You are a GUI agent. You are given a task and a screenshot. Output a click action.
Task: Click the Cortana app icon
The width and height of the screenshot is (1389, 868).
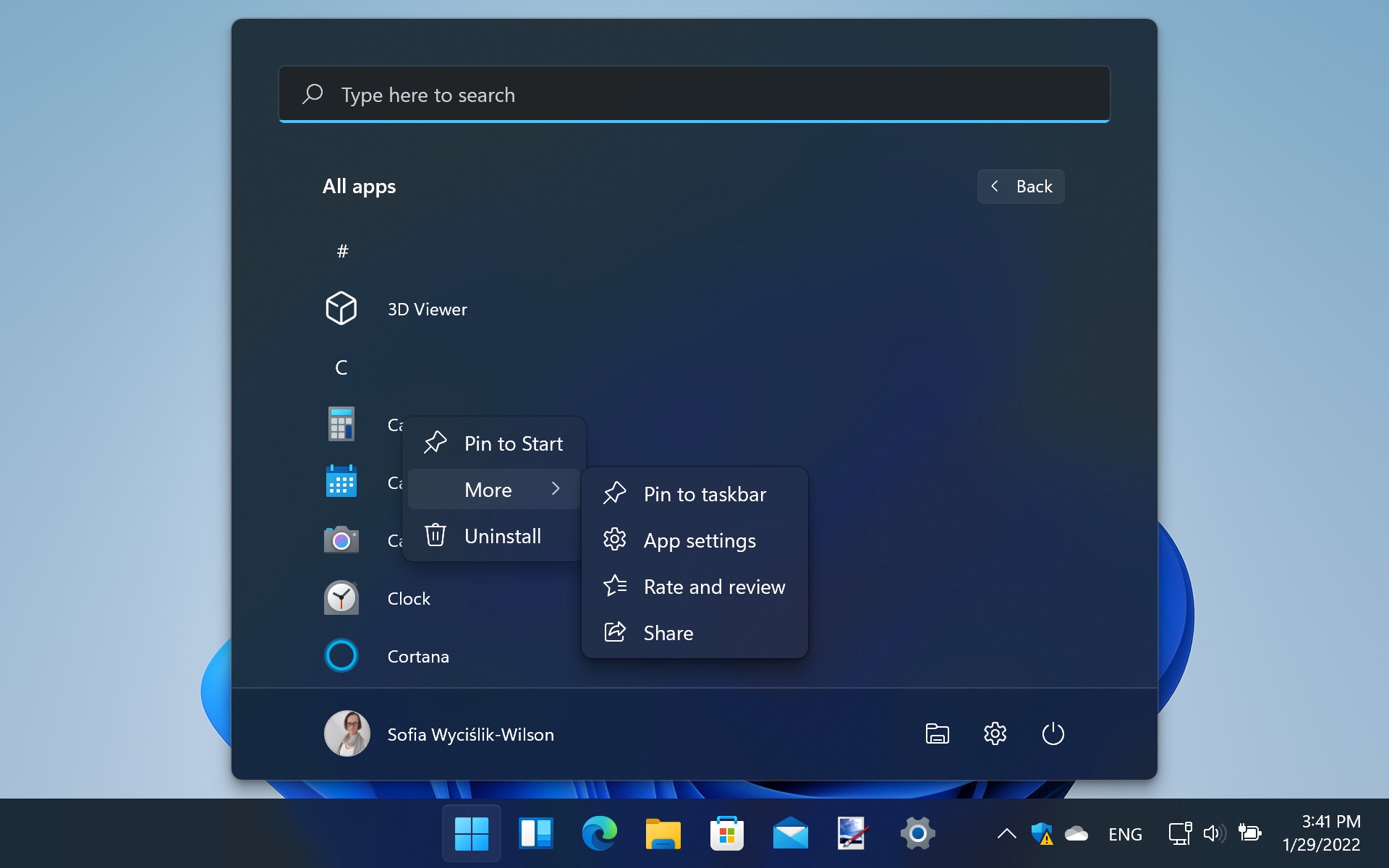click(340, 655)
